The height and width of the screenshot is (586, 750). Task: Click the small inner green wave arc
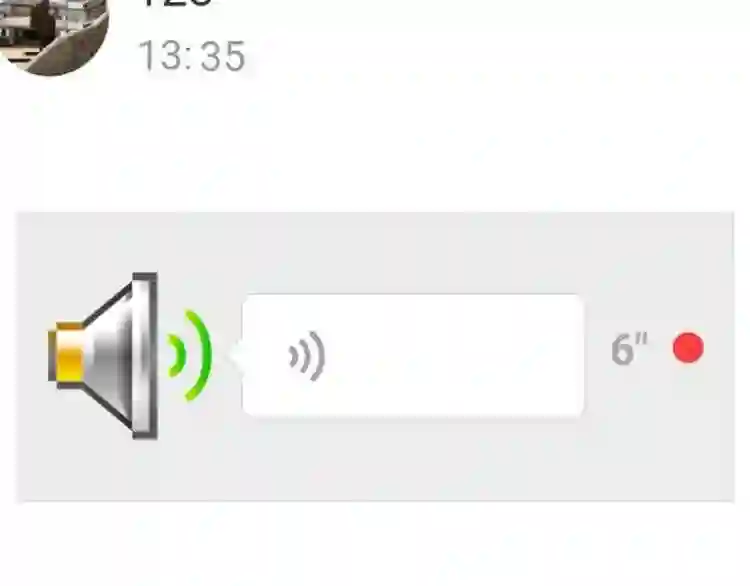[177, 355]
